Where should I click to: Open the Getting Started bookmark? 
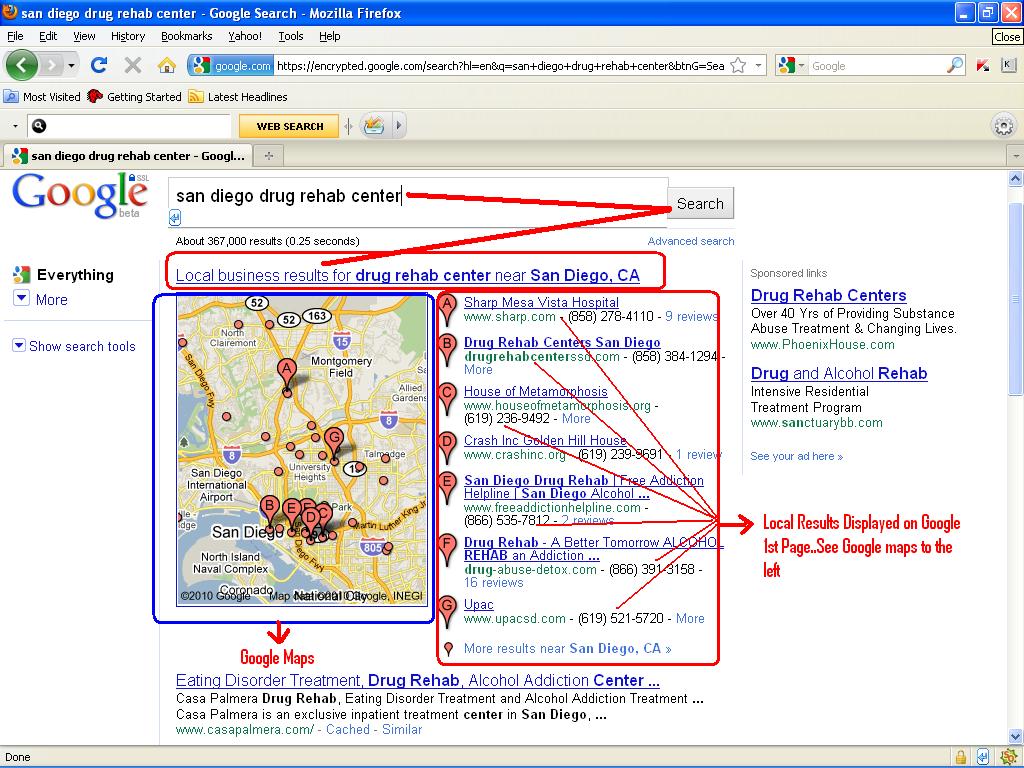click(135, 97)
